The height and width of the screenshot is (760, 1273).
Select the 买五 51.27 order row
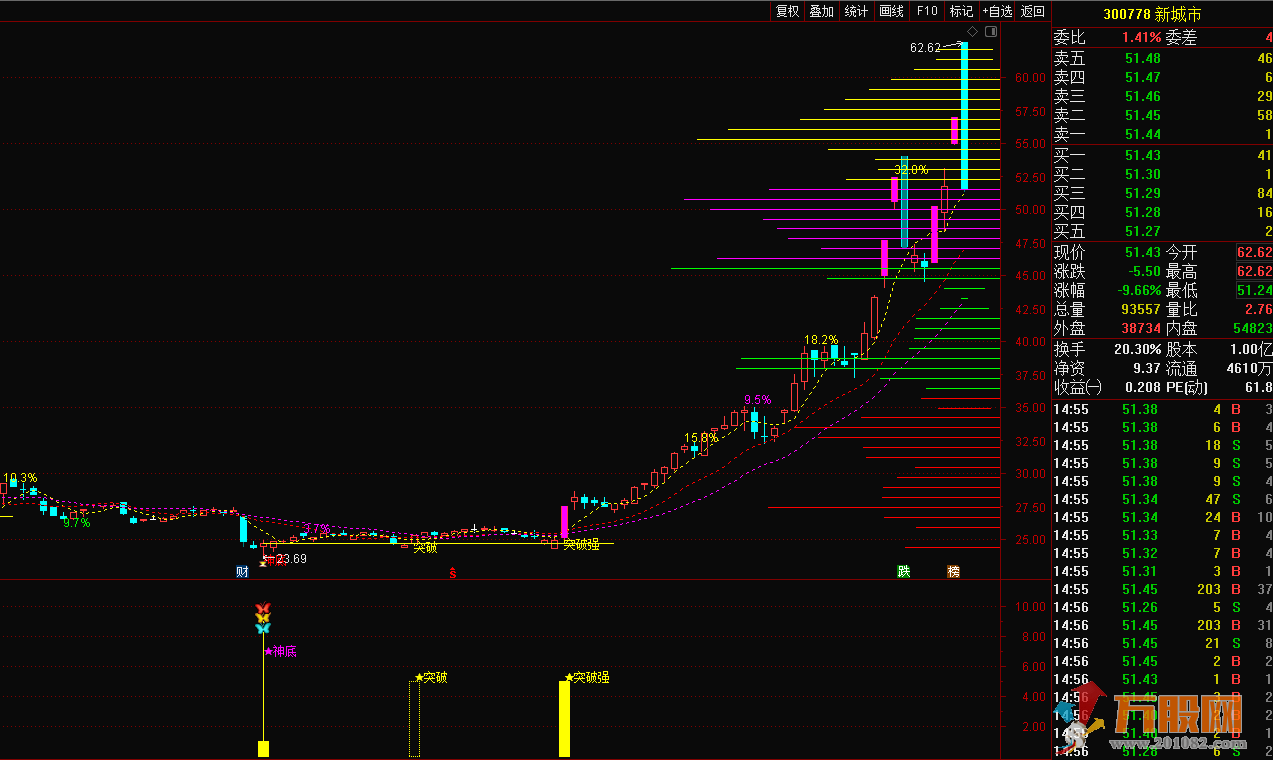coord(1162,232)
